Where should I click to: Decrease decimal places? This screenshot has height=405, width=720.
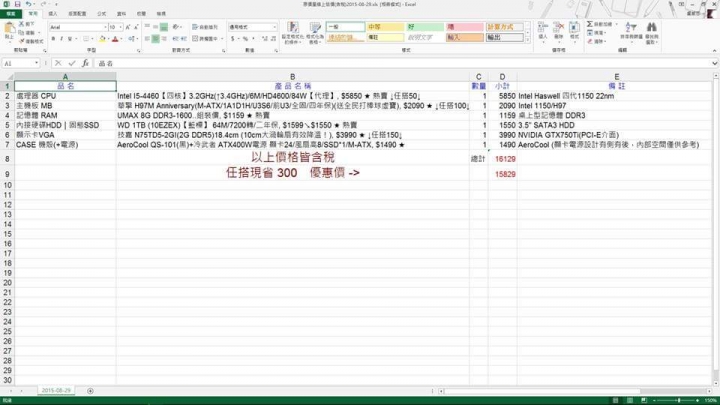[x=273, y=39]
